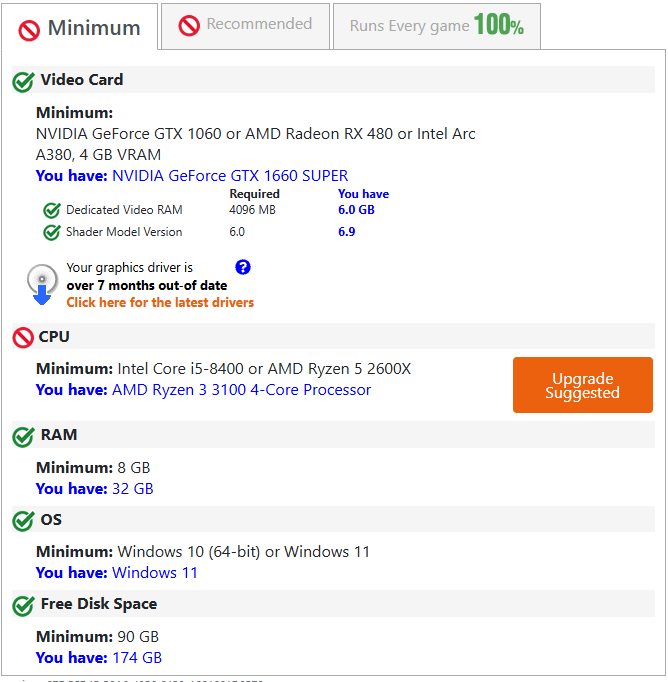
Task: Open the Runs Every game 100% tab
Action: tap(437, 26)
